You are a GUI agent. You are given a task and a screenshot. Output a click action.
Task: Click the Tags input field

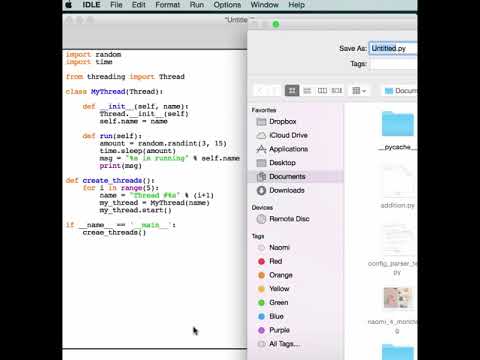tap(393, 64)
